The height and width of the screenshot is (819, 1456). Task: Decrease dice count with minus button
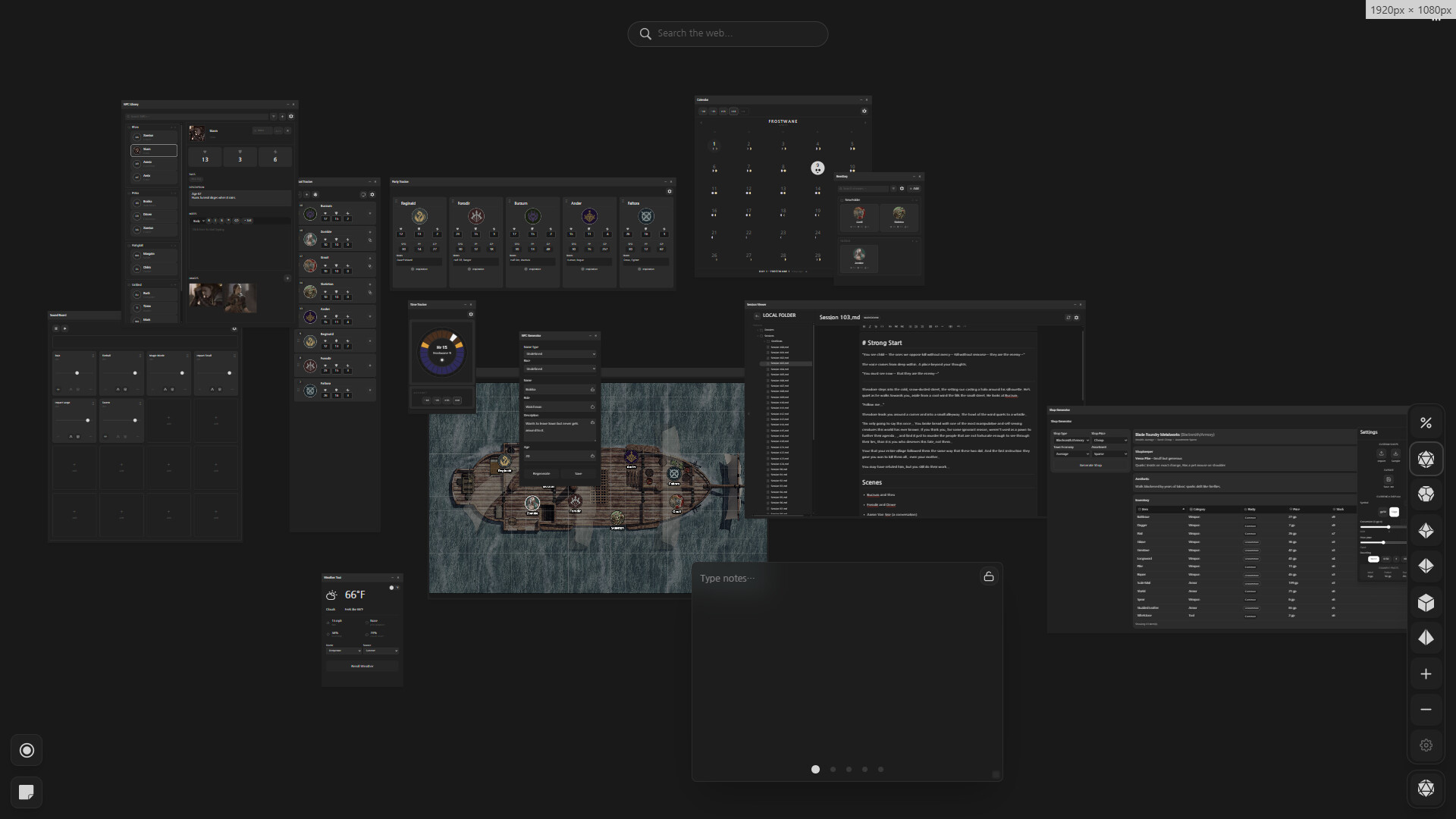coord(1426,710)
